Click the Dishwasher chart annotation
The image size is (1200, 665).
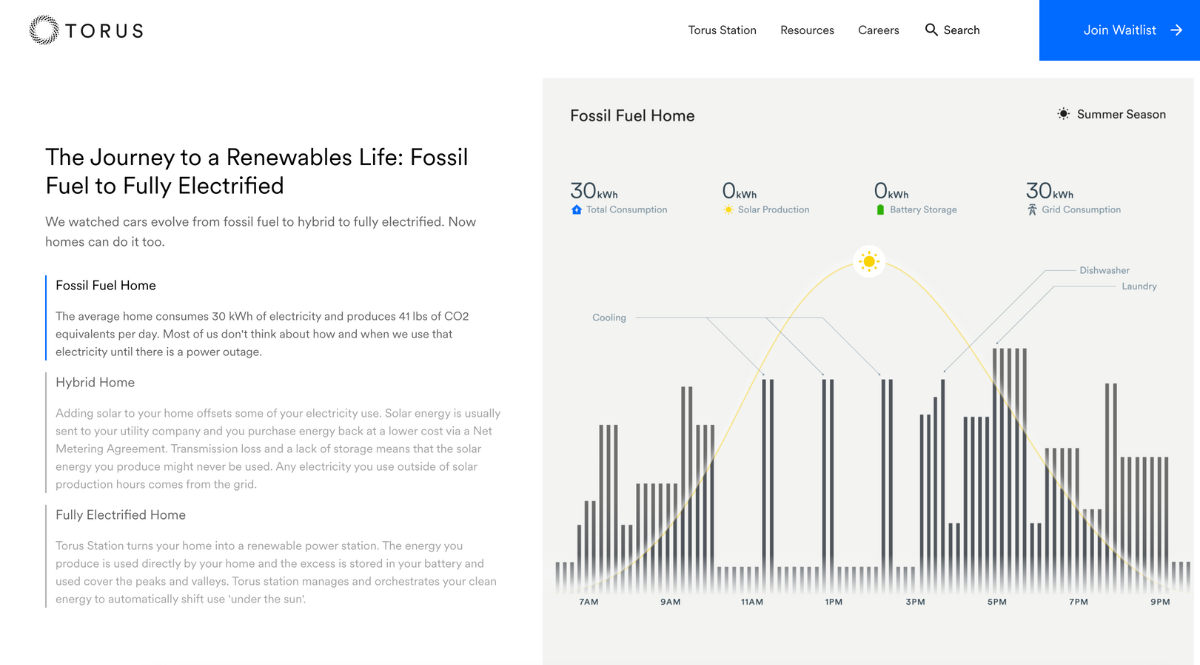click(1104, 270)
